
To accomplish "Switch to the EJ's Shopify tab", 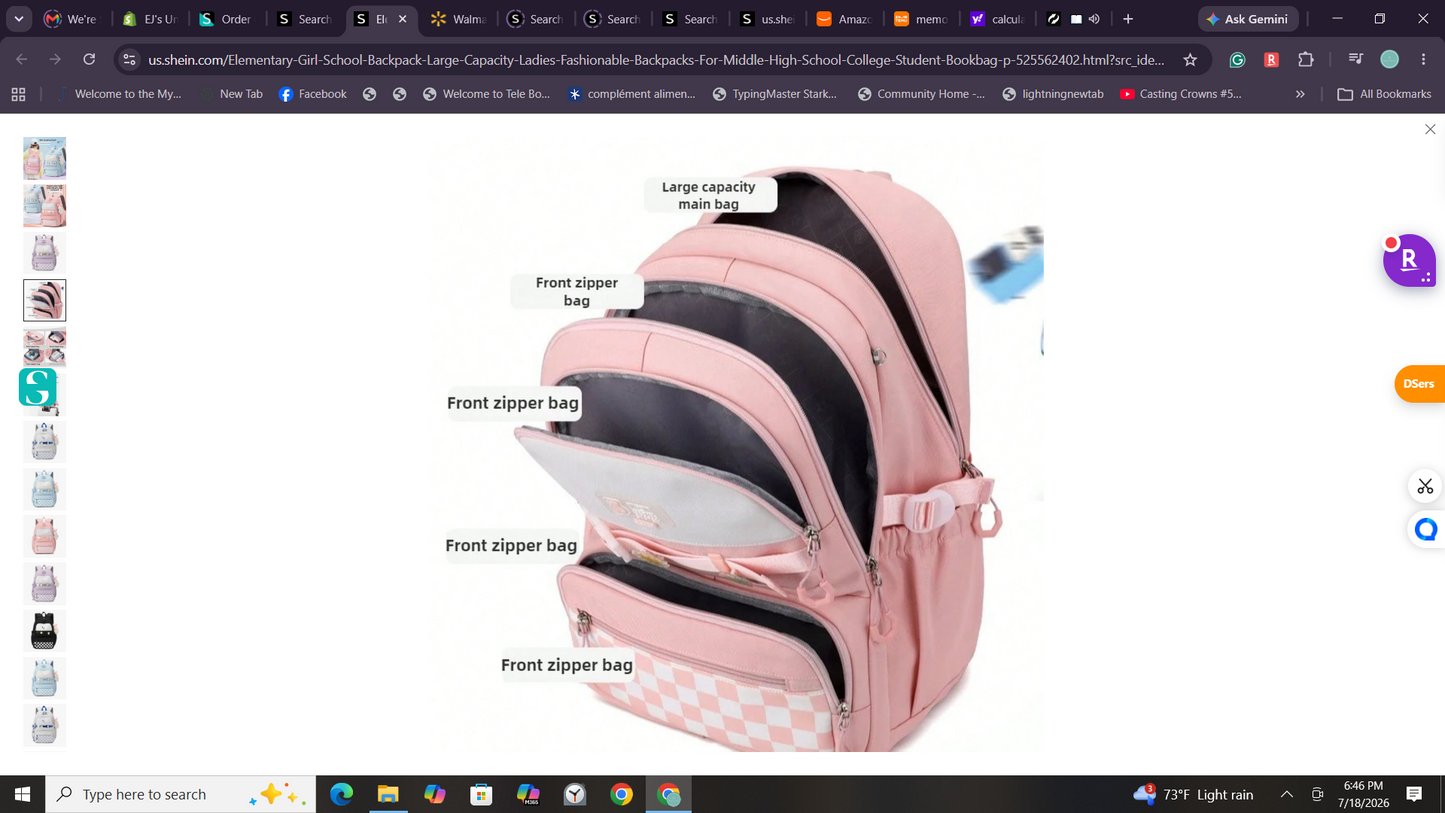I will tap(149, 19).
